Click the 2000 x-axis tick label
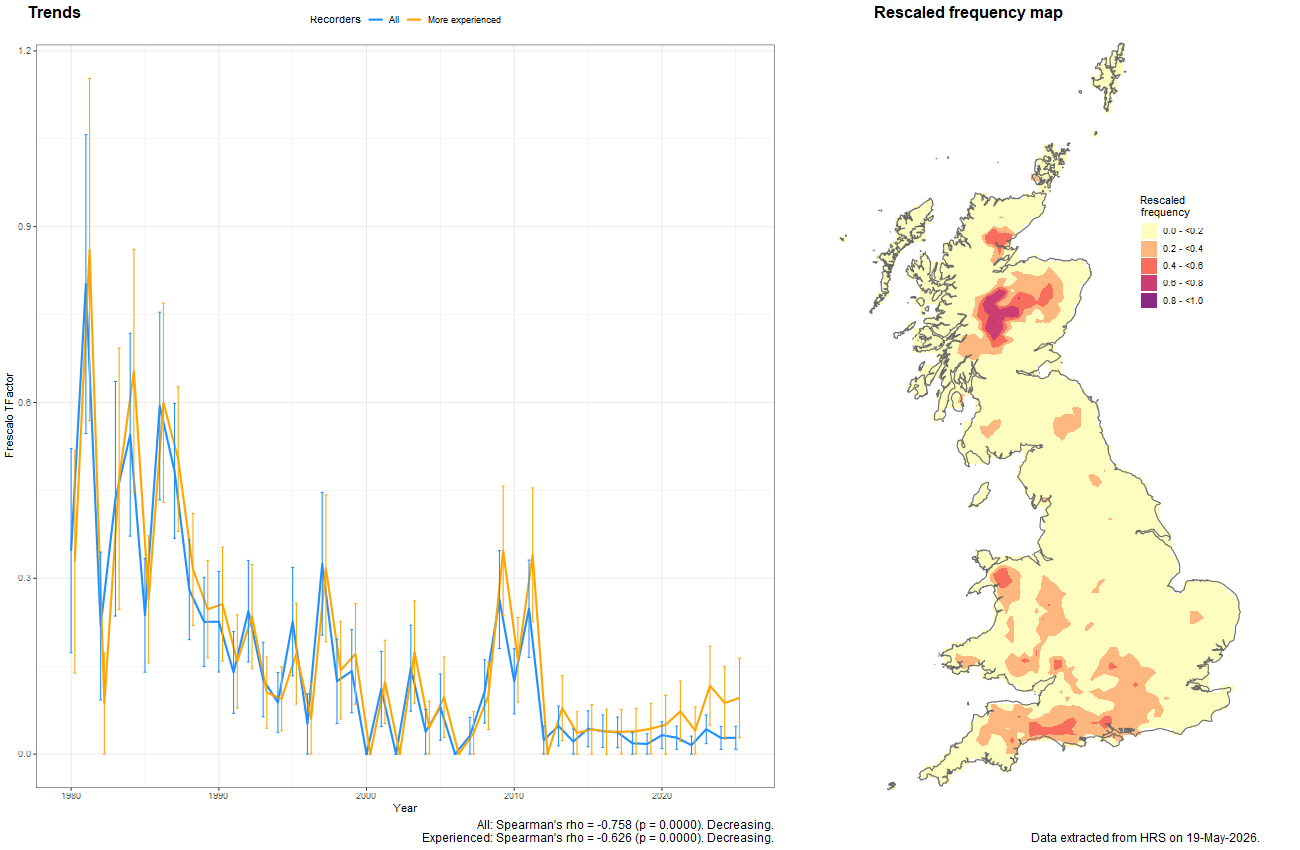 pyautogui.click(x=366, y=796)
